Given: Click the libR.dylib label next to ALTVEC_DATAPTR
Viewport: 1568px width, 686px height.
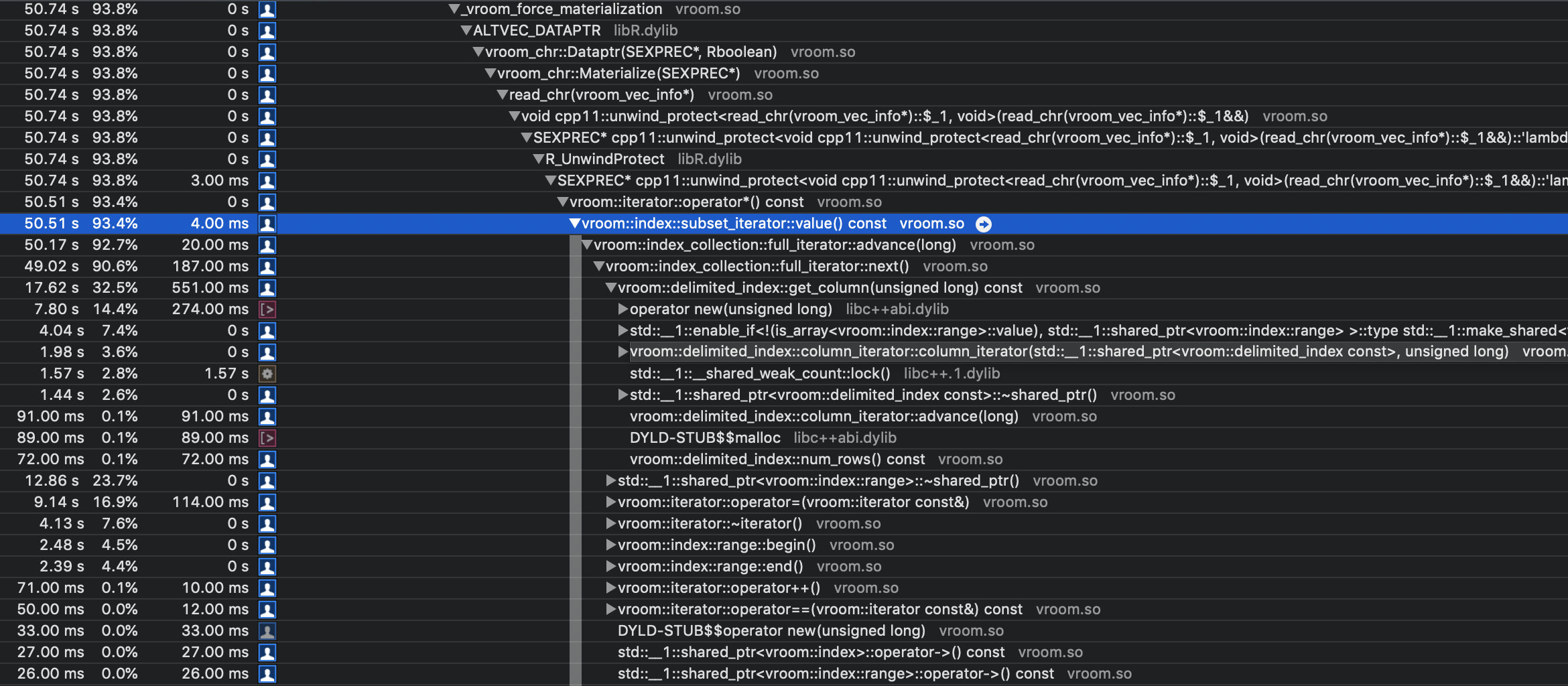Looking at the screenshot, I should pyautogui.click(x=645, y=30).
